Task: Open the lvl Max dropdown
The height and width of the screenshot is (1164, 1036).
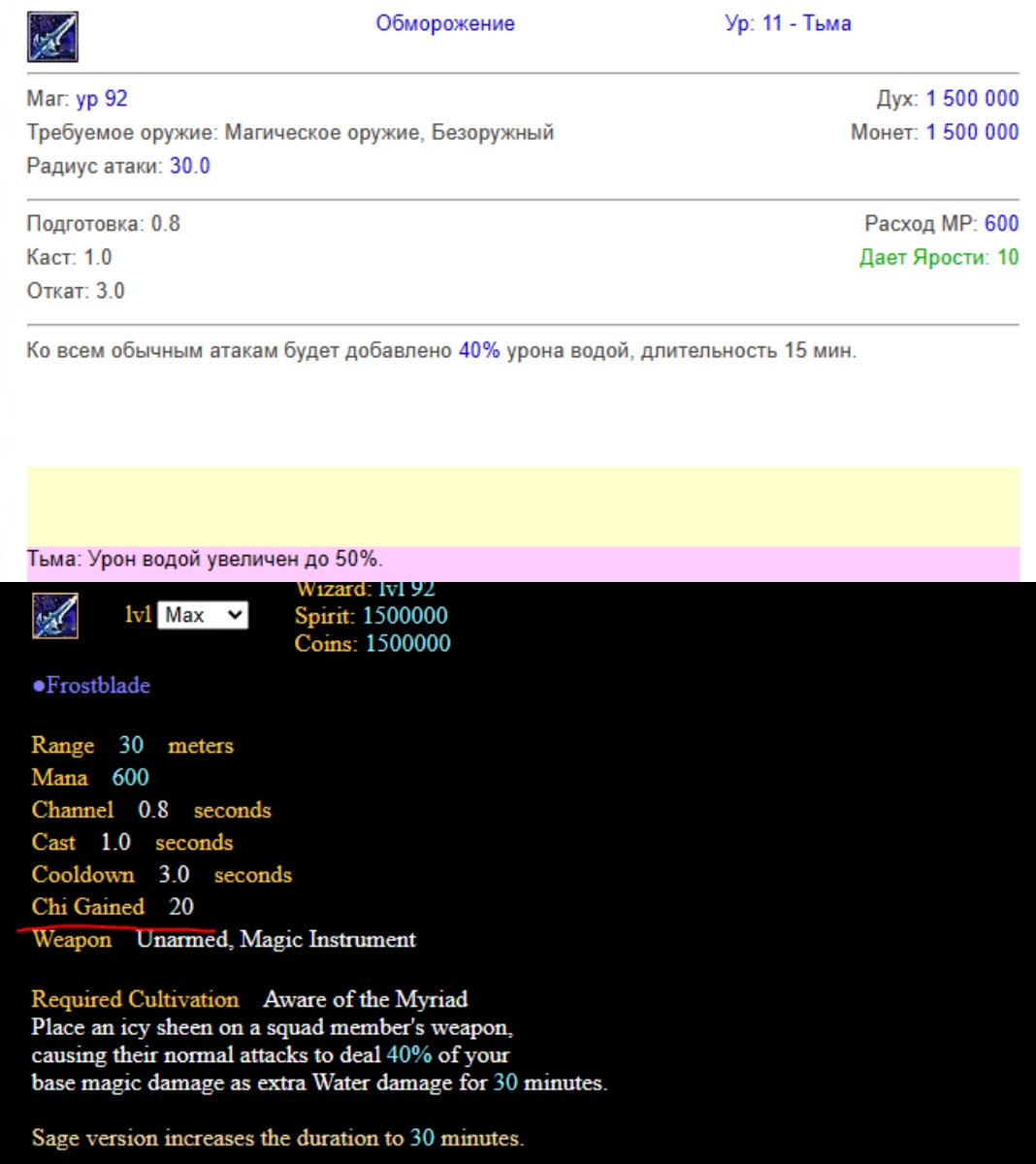Action: 203,615
